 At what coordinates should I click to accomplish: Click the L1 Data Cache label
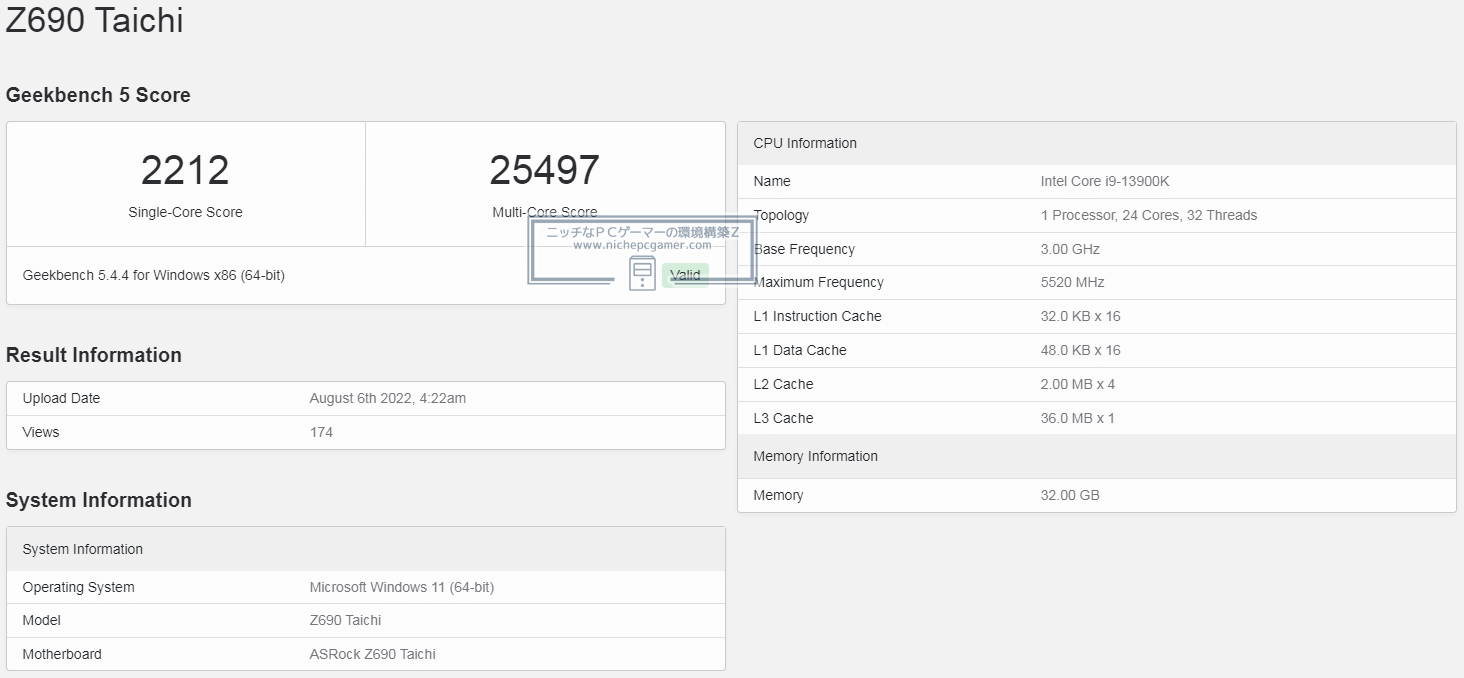[800, 350]
